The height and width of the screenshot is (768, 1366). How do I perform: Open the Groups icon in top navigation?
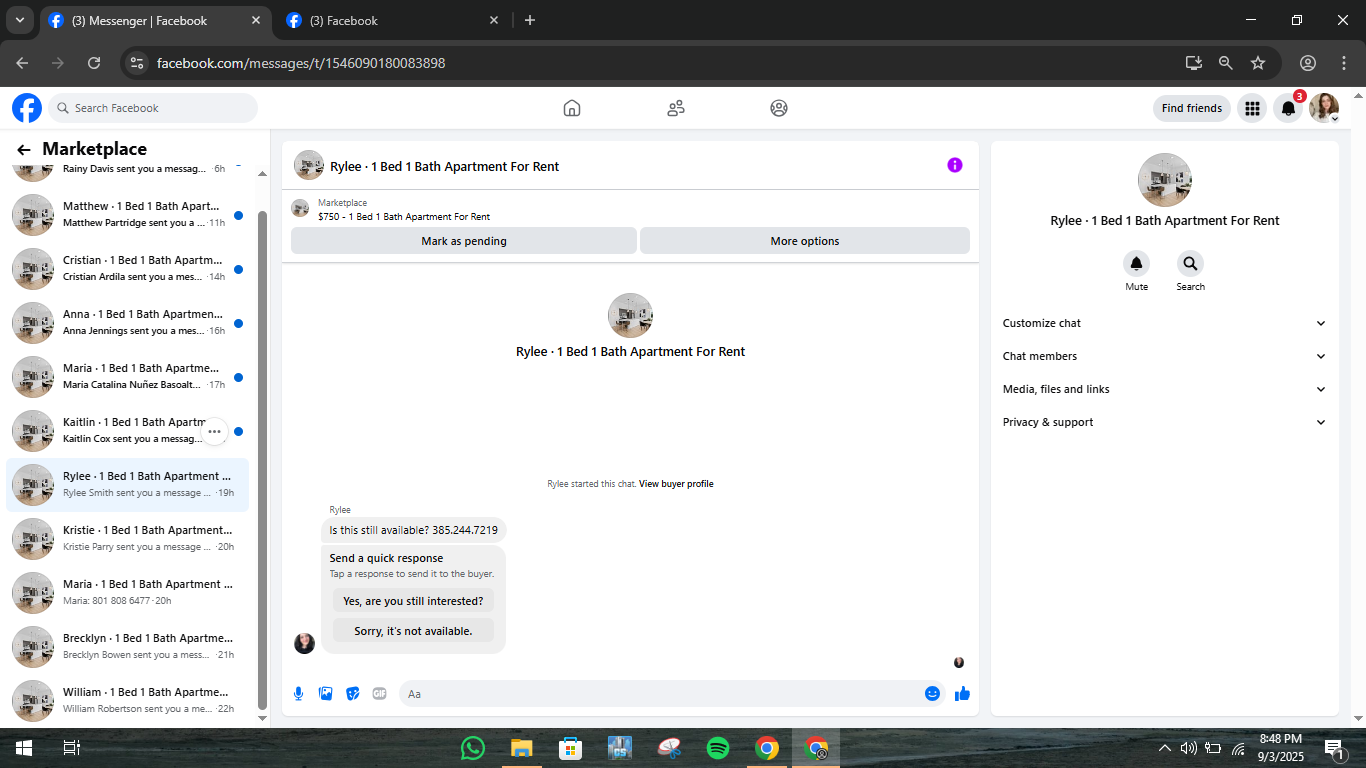click(779, 108)
